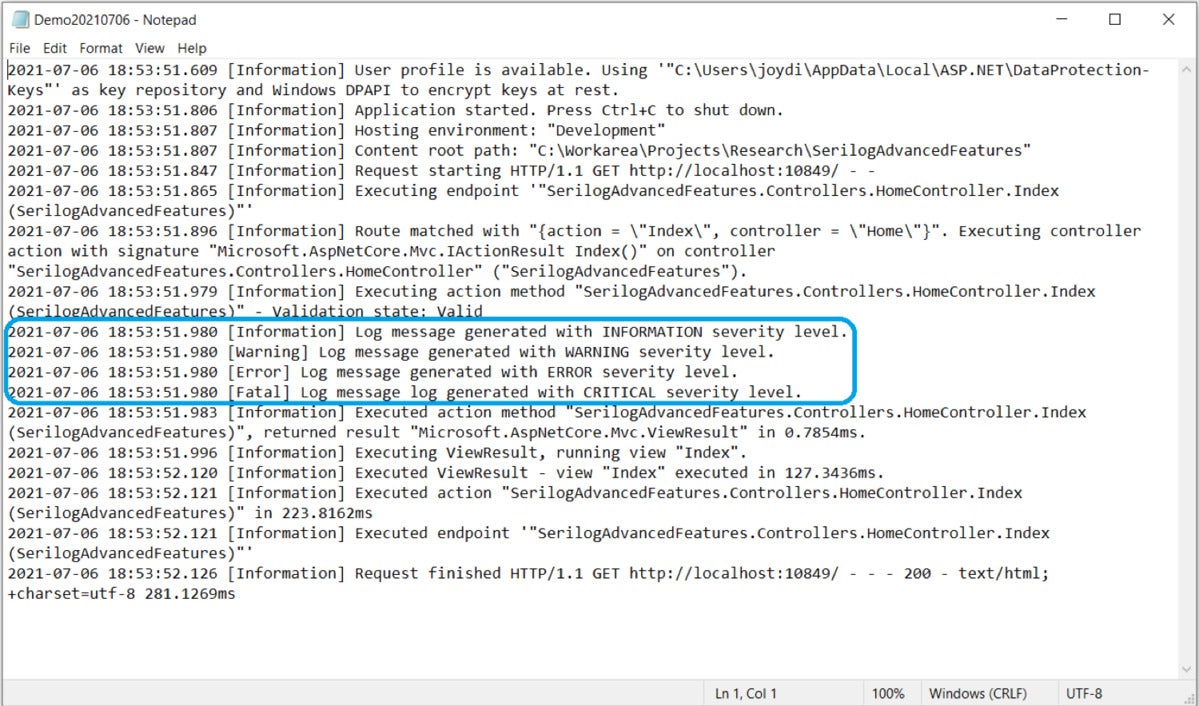1199x706 pixels.
Task: Open the Edit menu
Action: 54,48
